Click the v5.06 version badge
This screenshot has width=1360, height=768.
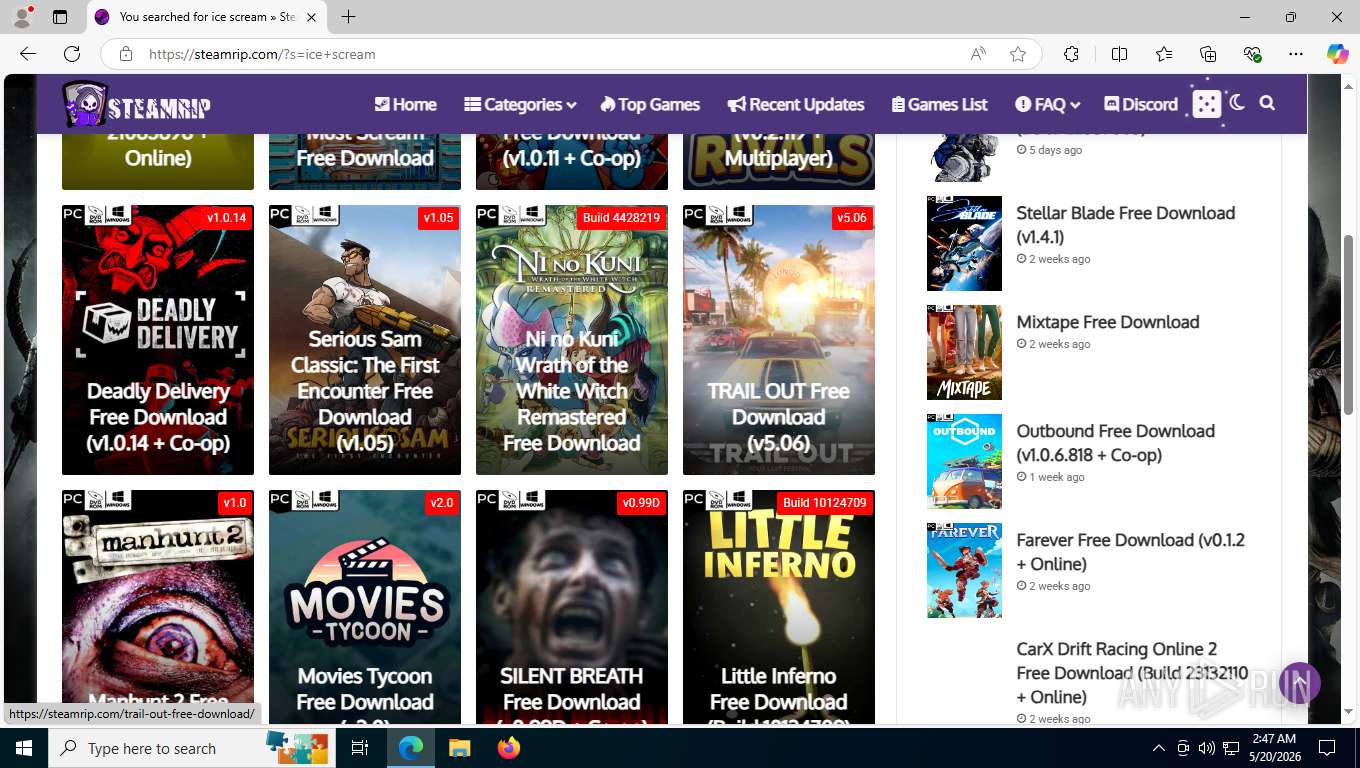pos(852,218)
